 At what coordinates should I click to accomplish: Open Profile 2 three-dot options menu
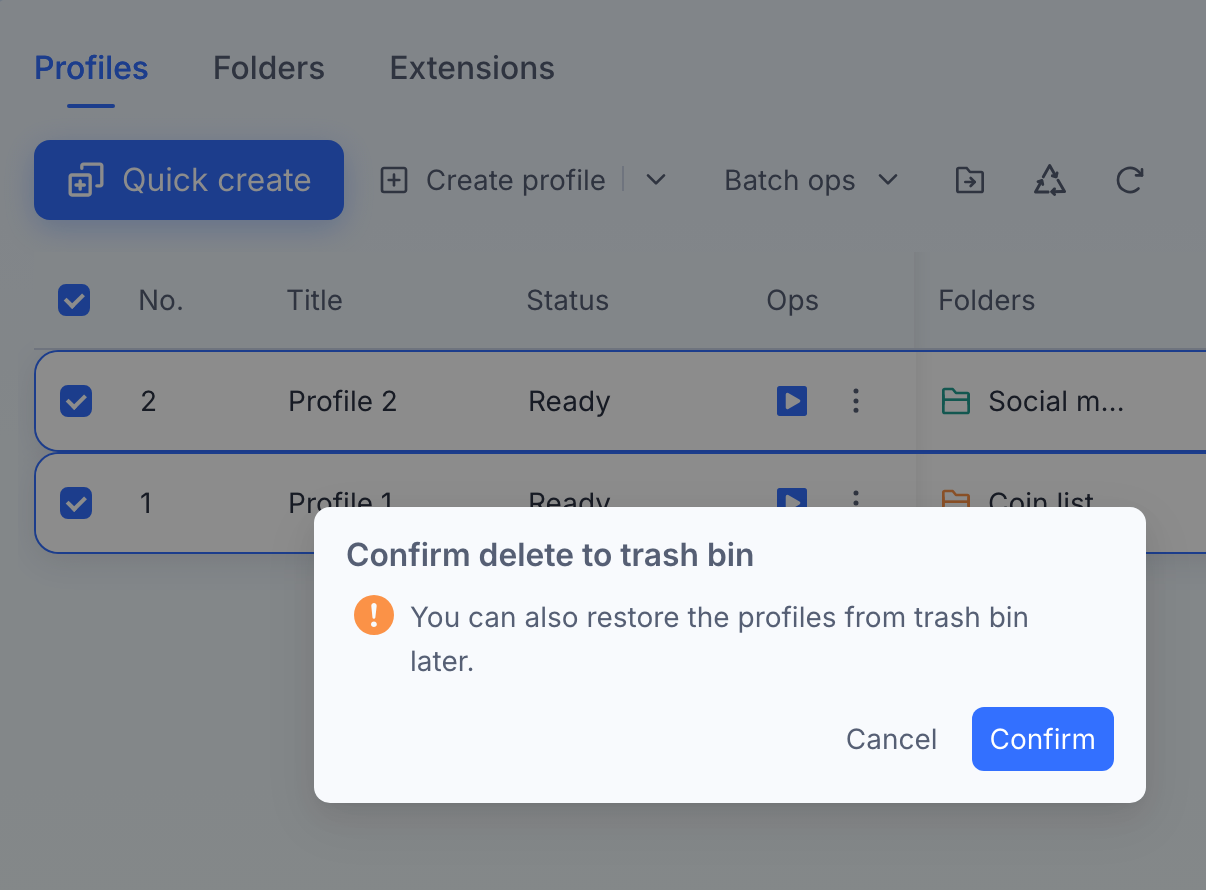(x=855, y=401)
